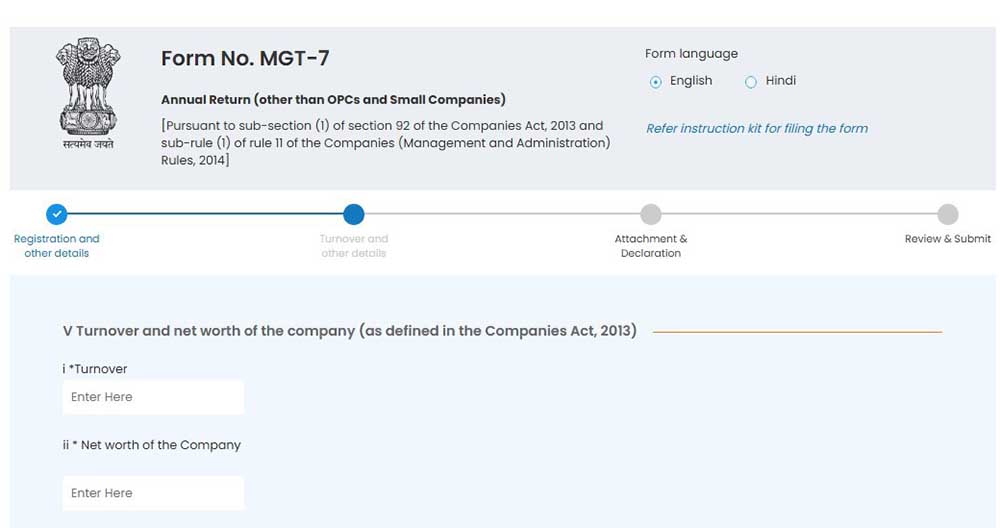Focus the Net worth of the Company field
The image size is (1000, 528).
153,493
